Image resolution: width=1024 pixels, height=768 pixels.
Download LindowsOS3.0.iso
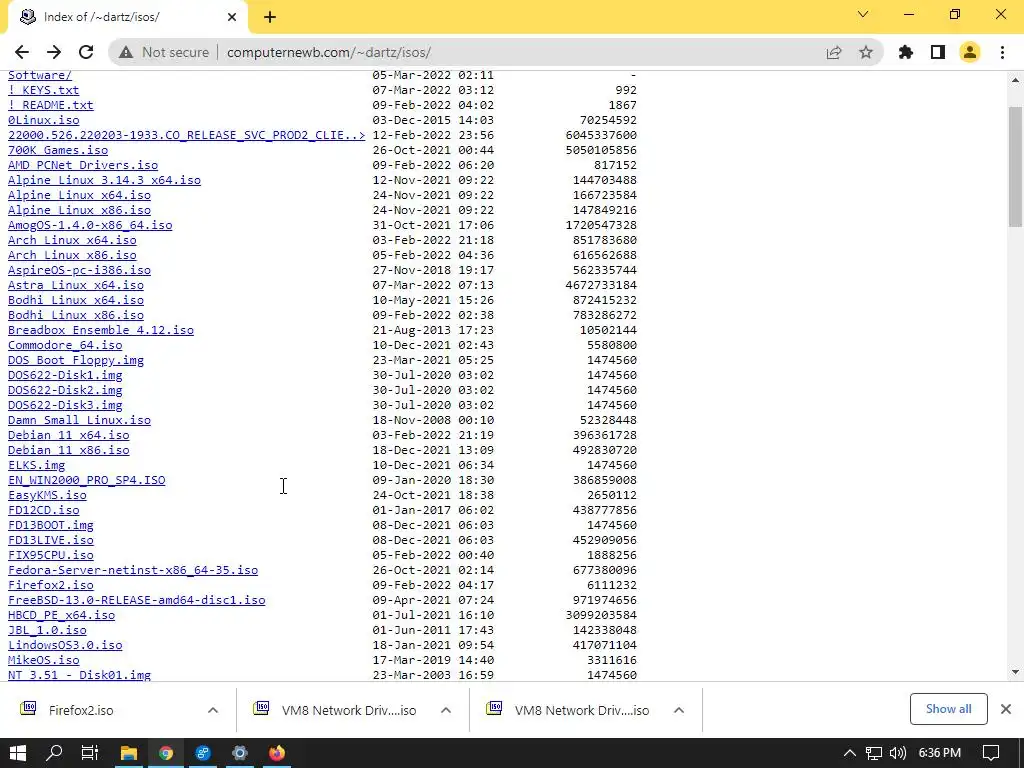pyautogui.click(x=65, y=646)
